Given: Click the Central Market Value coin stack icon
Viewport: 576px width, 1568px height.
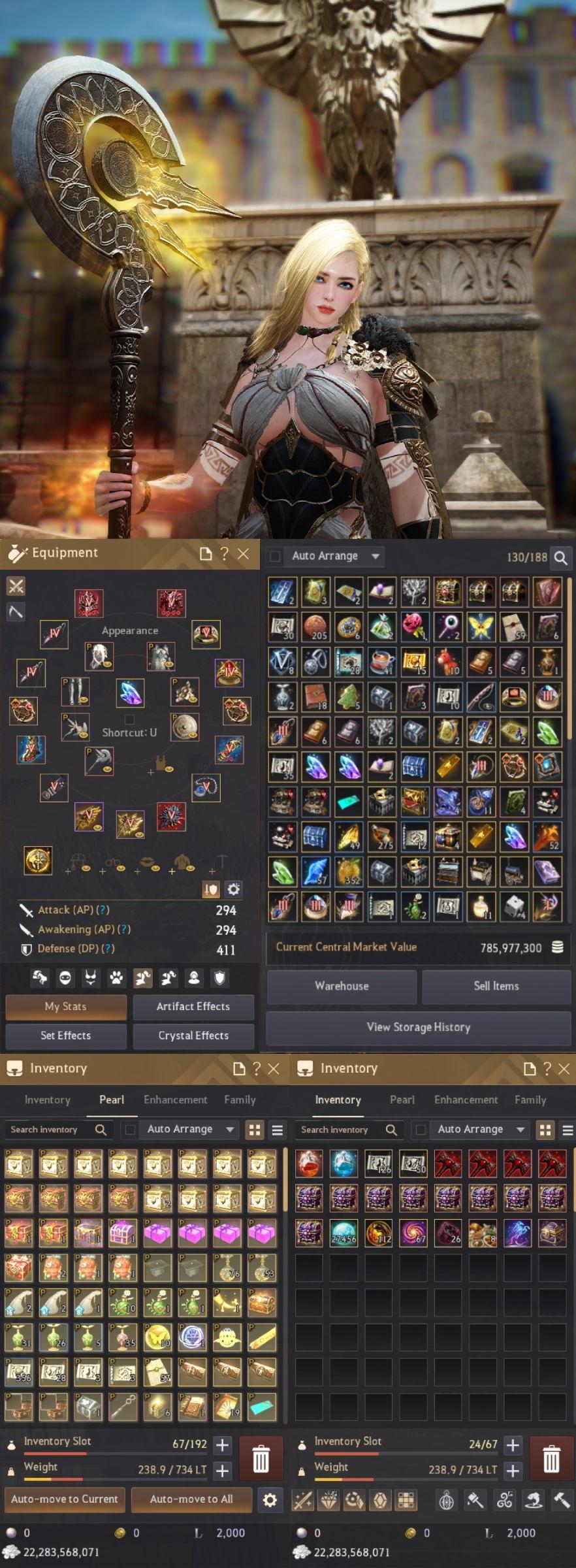Looking at the screenshot, I should pos(557,947).
